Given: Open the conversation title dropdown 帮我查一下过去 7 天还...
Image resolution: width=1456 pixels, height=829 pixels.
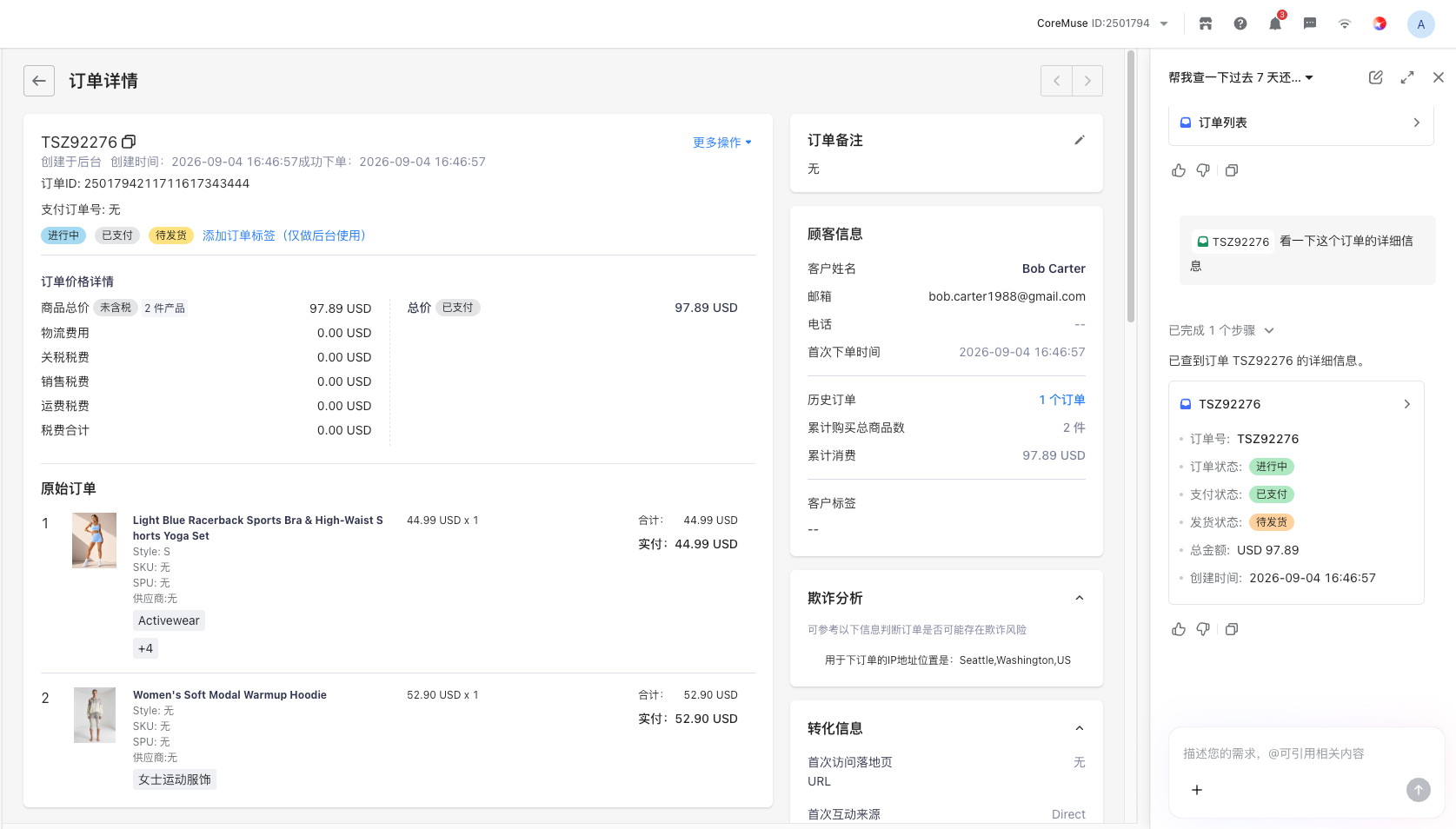Looking at the screenshot, I should tap(1240, 77).
